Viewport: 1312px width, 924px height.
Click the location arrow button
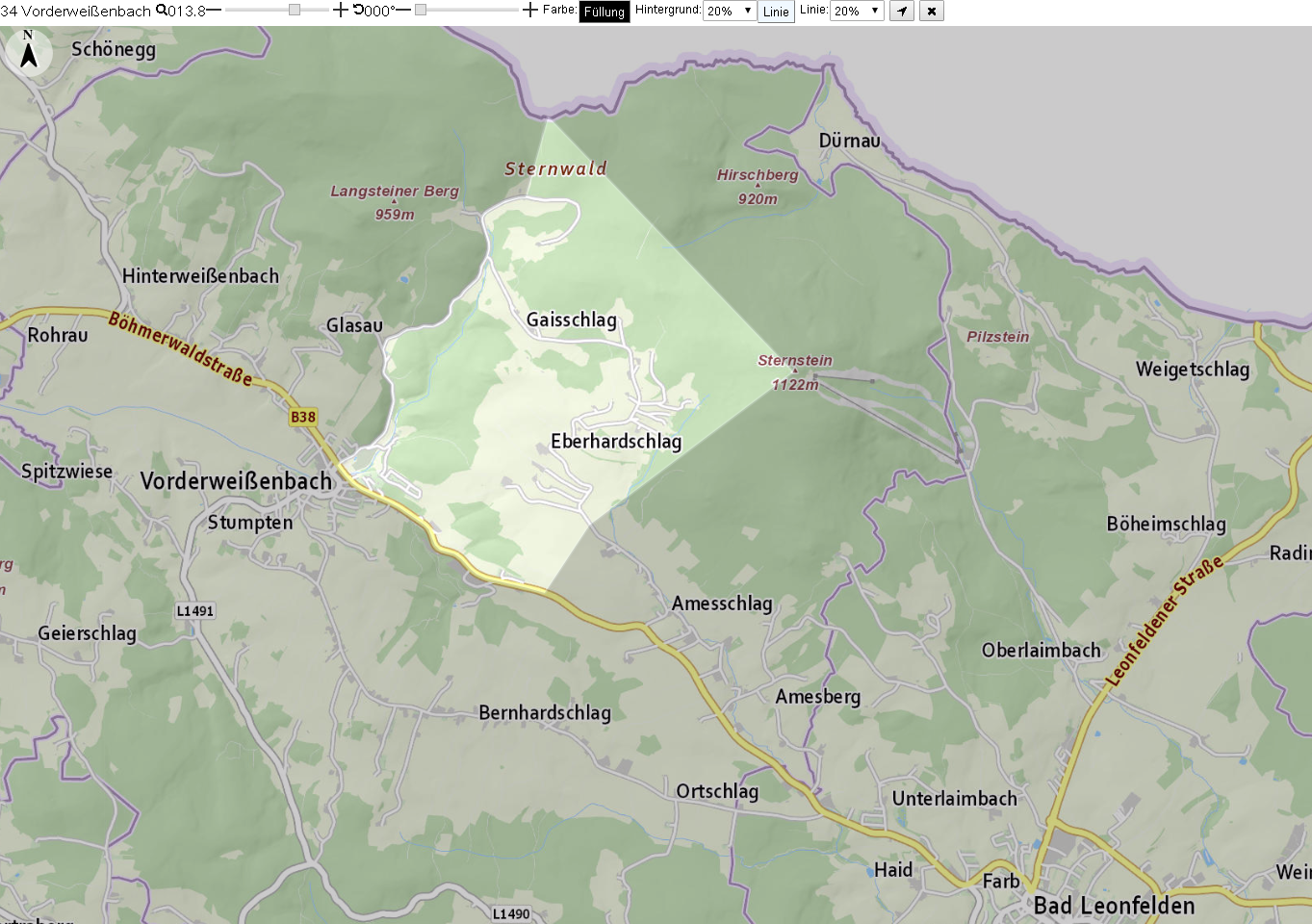(902, 12)
